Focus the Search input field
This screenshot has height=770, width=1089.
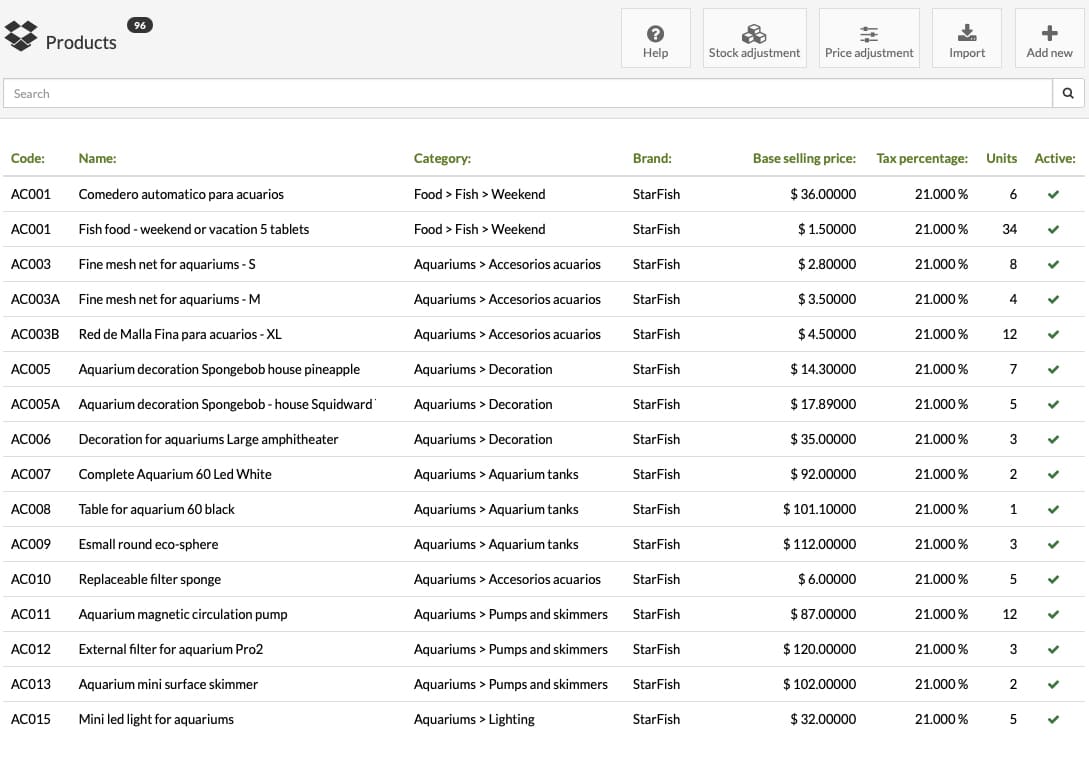pyautogui.click(x=528, y=93)
